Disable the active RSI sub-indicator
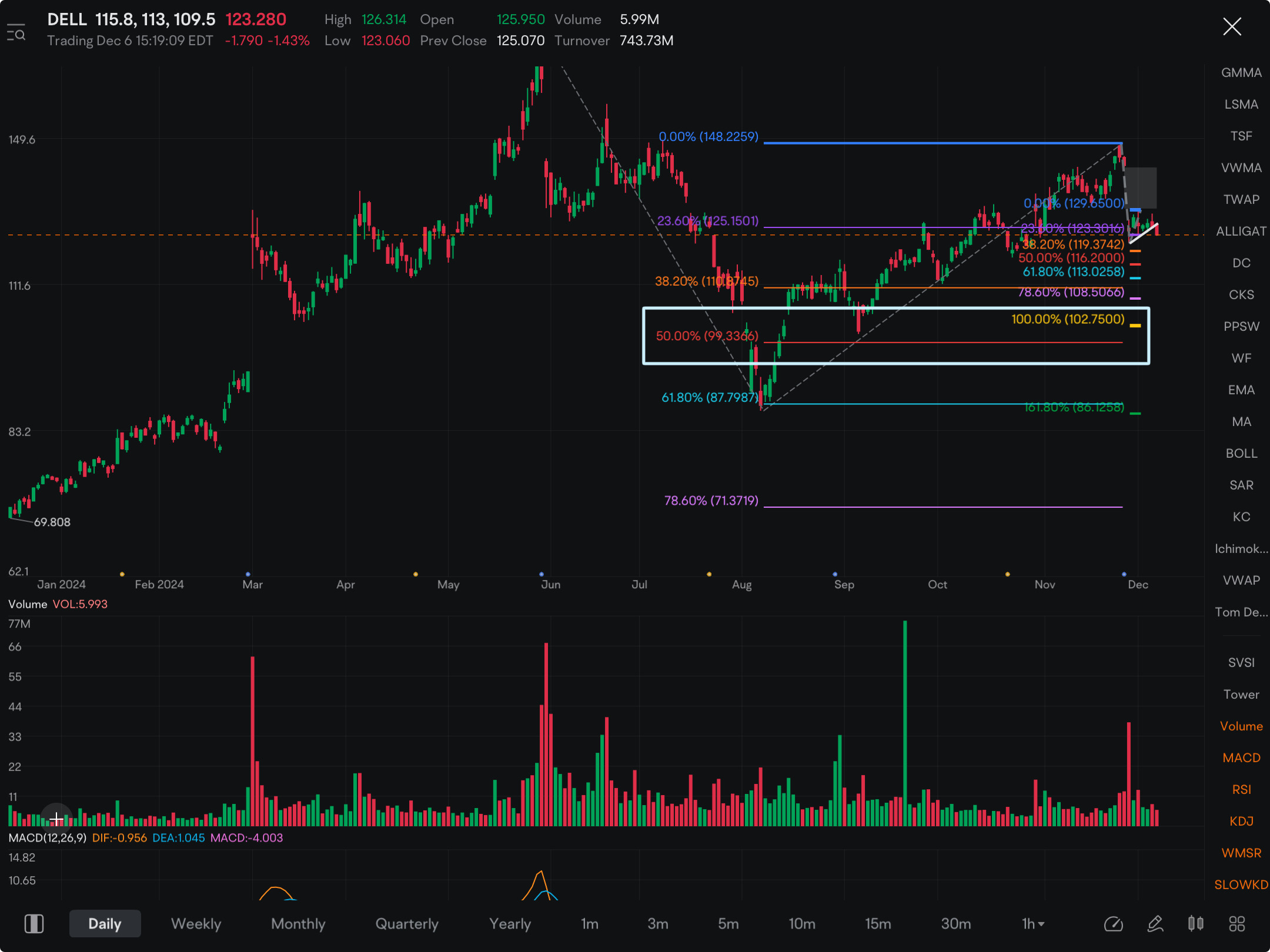The width and height of the screenshot is (1270, 952). [1241, 790]
